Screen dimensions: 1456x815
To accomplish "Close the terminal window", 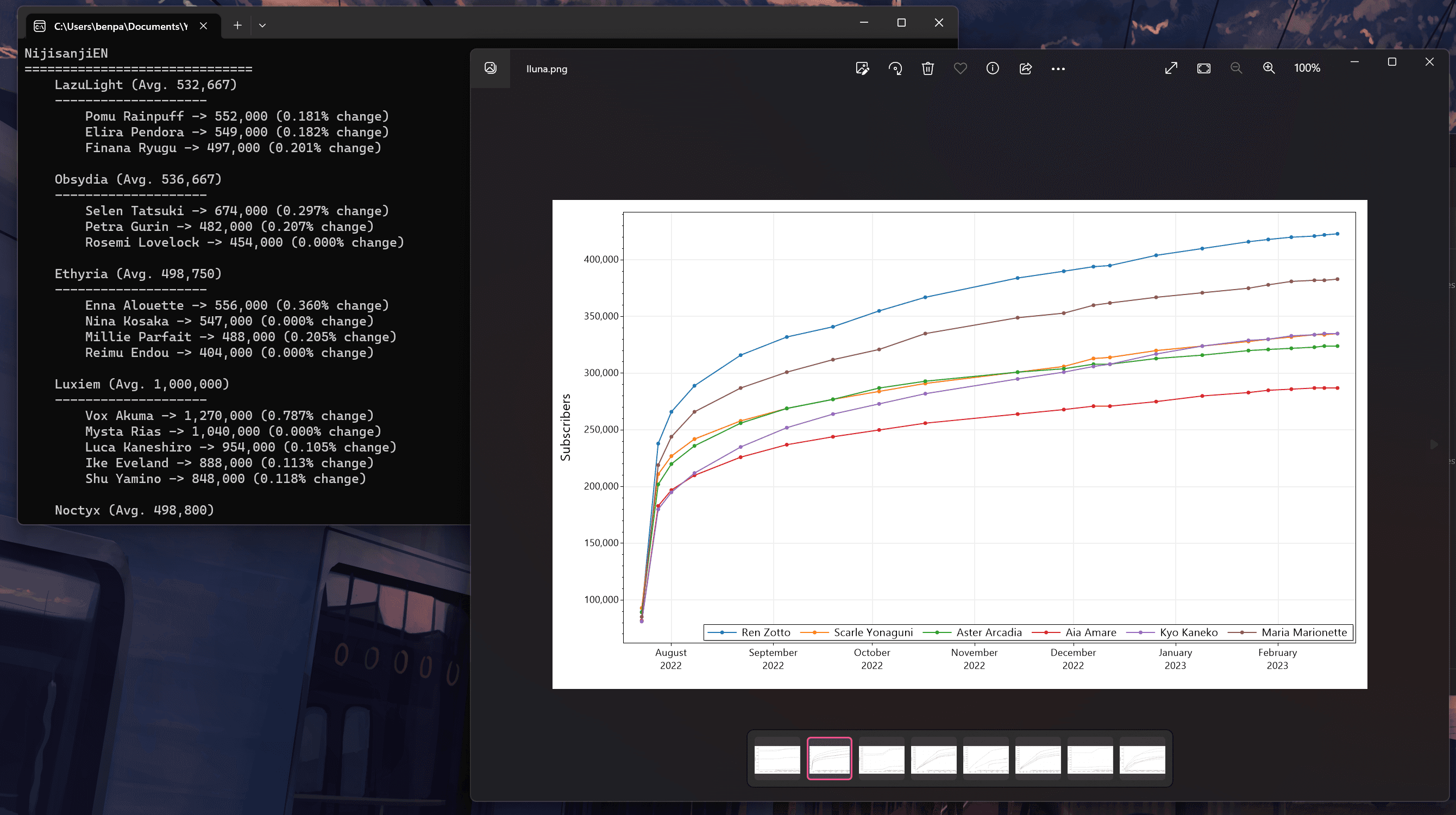I will click(938, 23).
